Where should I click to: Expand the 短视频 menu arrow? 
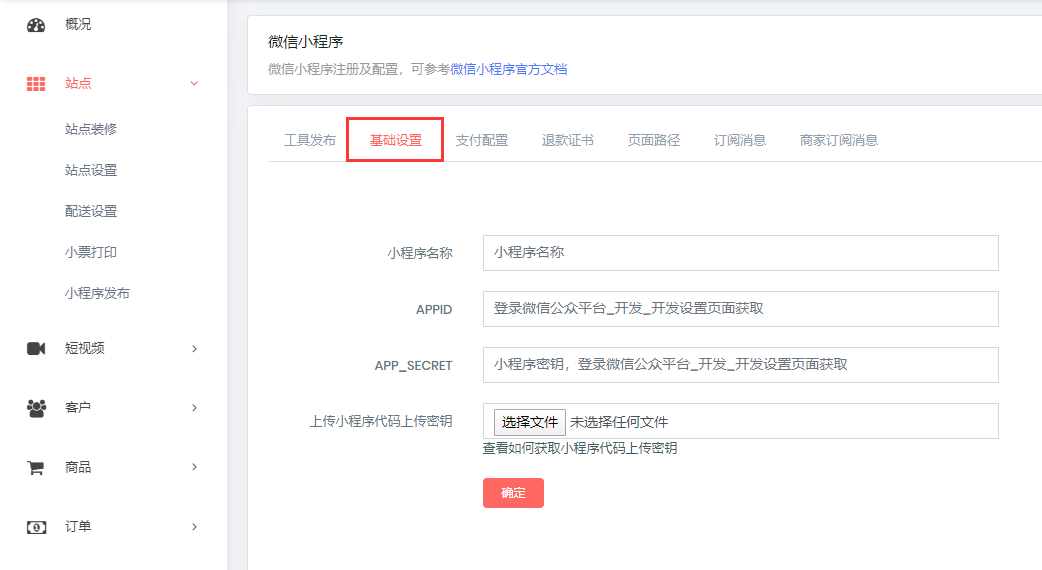pyautogui.click(x=194, y=349)
